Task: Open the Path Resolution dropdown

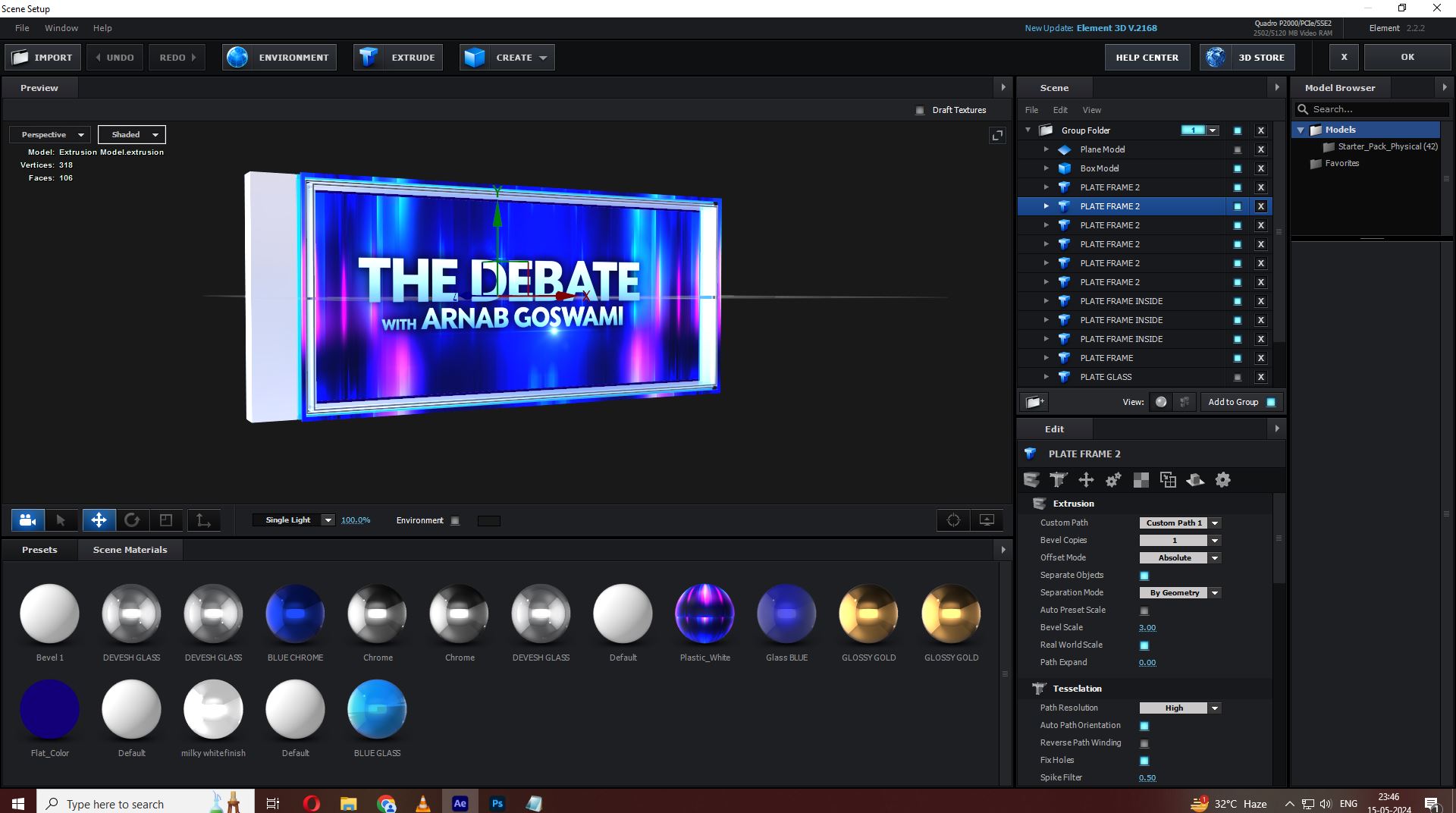Action: pos(1180,708)
